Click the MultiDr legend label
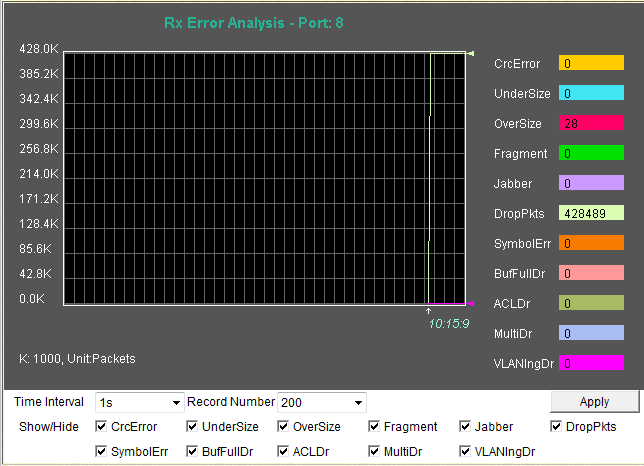 [513, 334]
